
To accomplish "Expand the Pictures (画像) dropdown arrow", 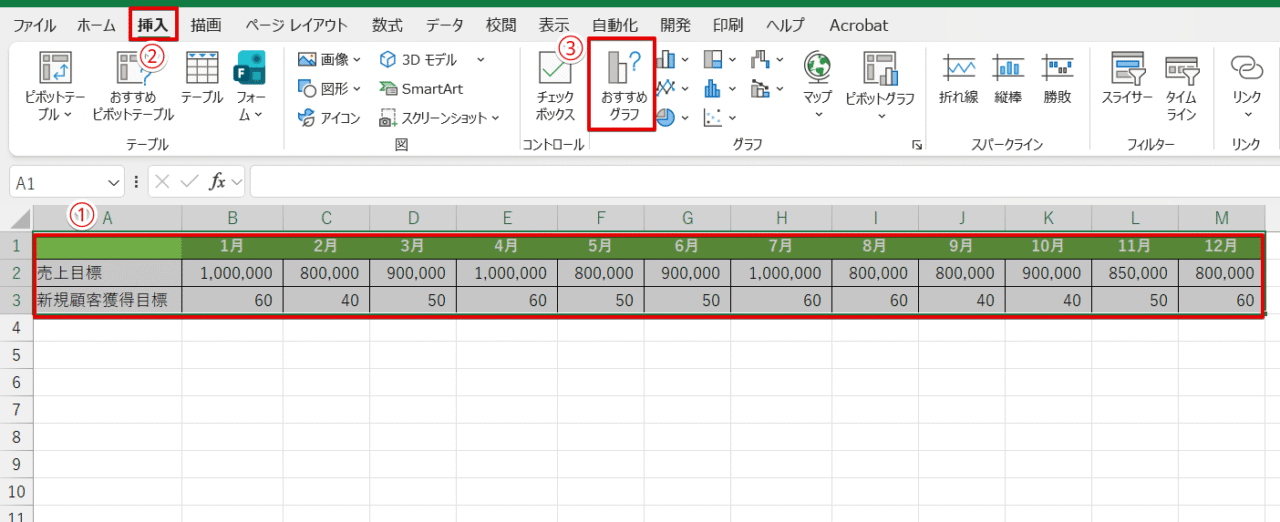I will click(357, 60).
